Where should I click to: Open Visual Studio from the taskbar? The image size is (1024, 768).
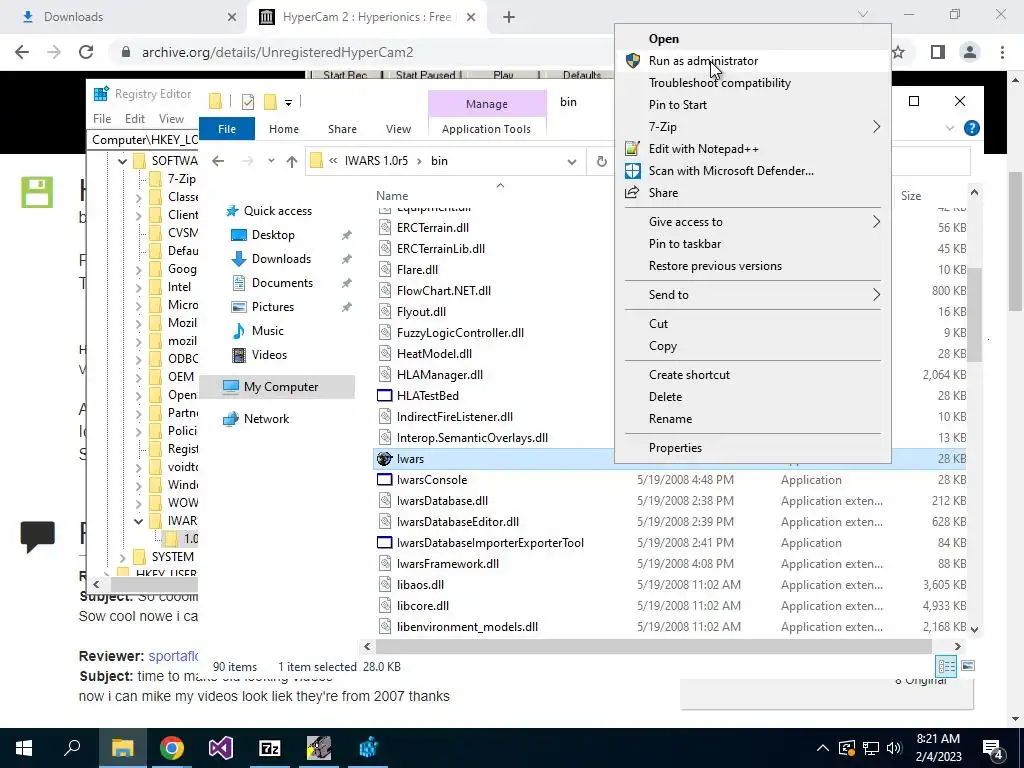click(221, 748)
